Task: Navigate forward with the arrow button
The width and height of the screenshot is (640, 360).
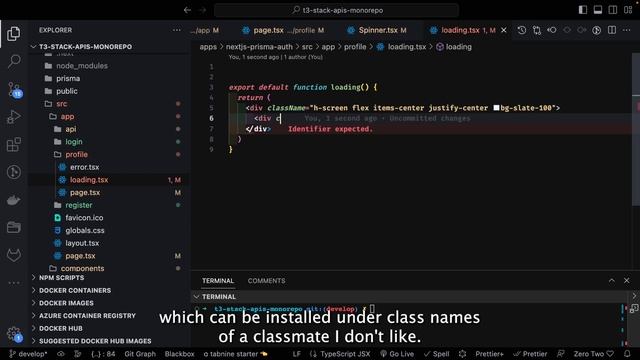Action: pyautogui.click(x=203, y=10)
